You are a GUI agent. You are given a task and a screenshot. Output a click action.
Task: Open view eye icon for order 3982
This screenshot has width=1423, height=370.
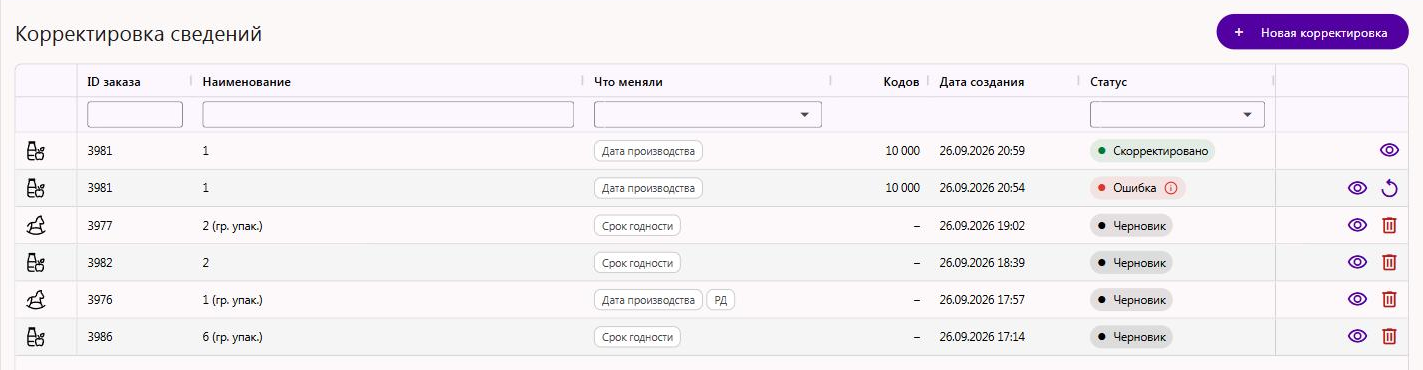pos(1357,262)
